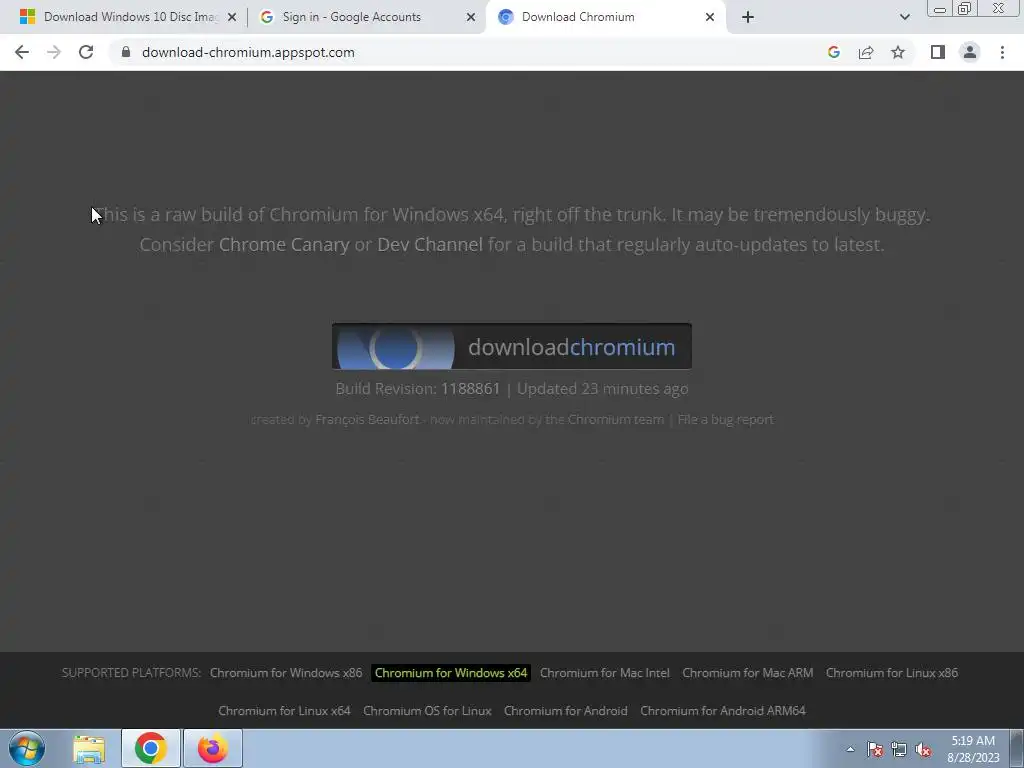Expand the tab search dropdown arrow
Viewport: 1024px width, 768px height.
pyautogui.click(x=904, y=17)
